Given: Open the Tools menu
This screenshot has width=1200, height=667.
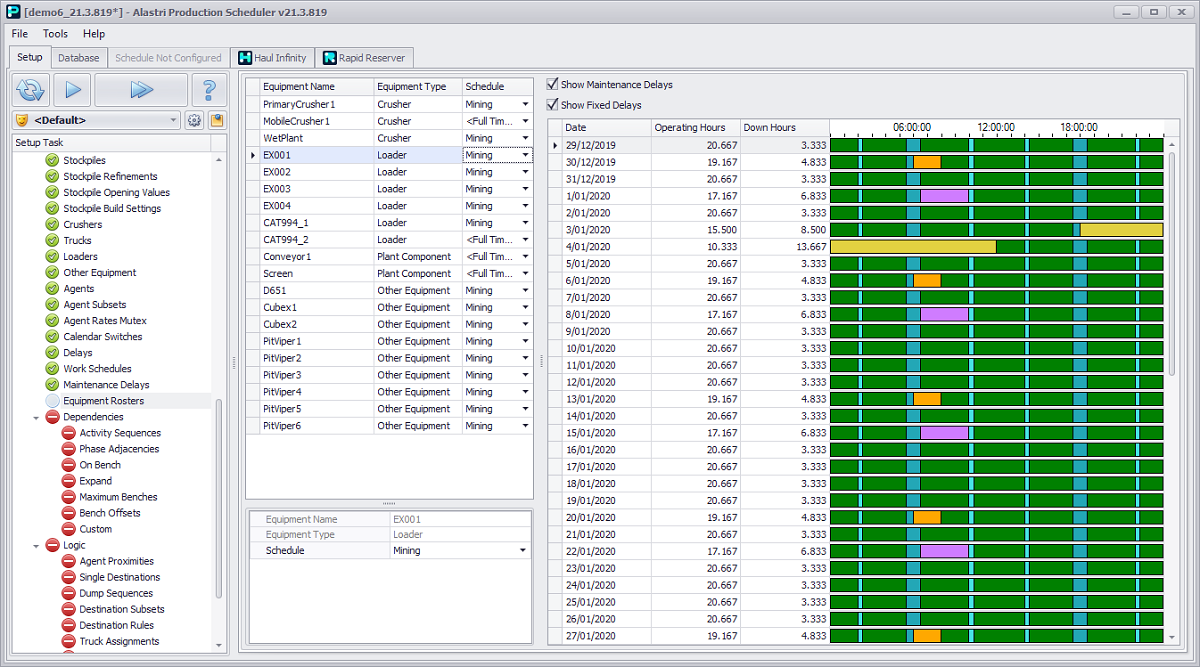Looking at the screenshot, I should click(x=55, y=34).
